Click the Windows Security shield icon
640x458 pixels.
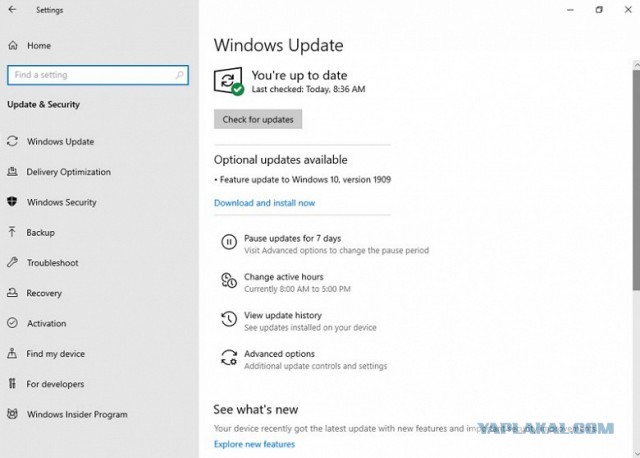point(12,202)
